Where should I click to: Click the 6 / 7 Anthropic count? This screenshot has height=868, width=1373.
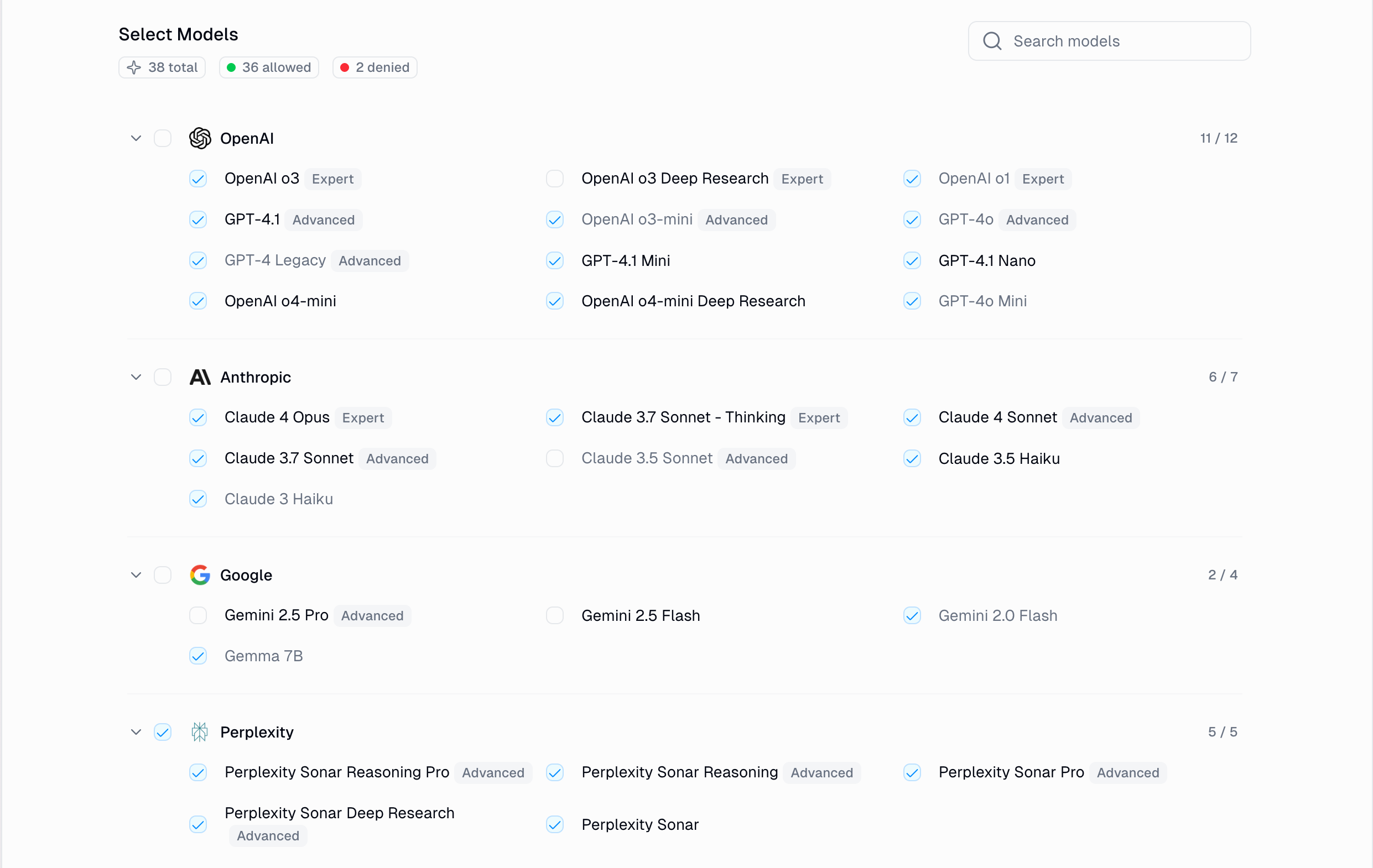(1223, 377)
